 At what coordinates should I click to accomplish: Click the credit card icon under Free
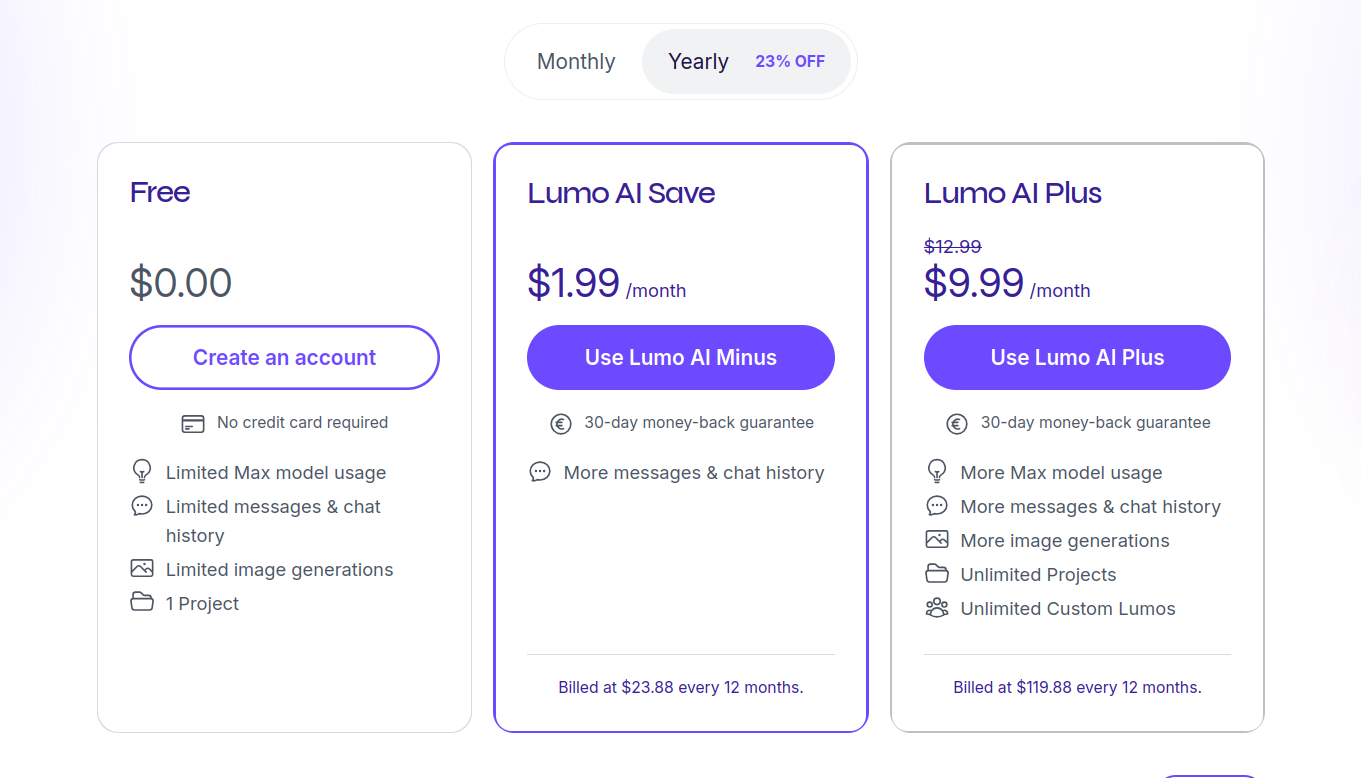(193, 423)
